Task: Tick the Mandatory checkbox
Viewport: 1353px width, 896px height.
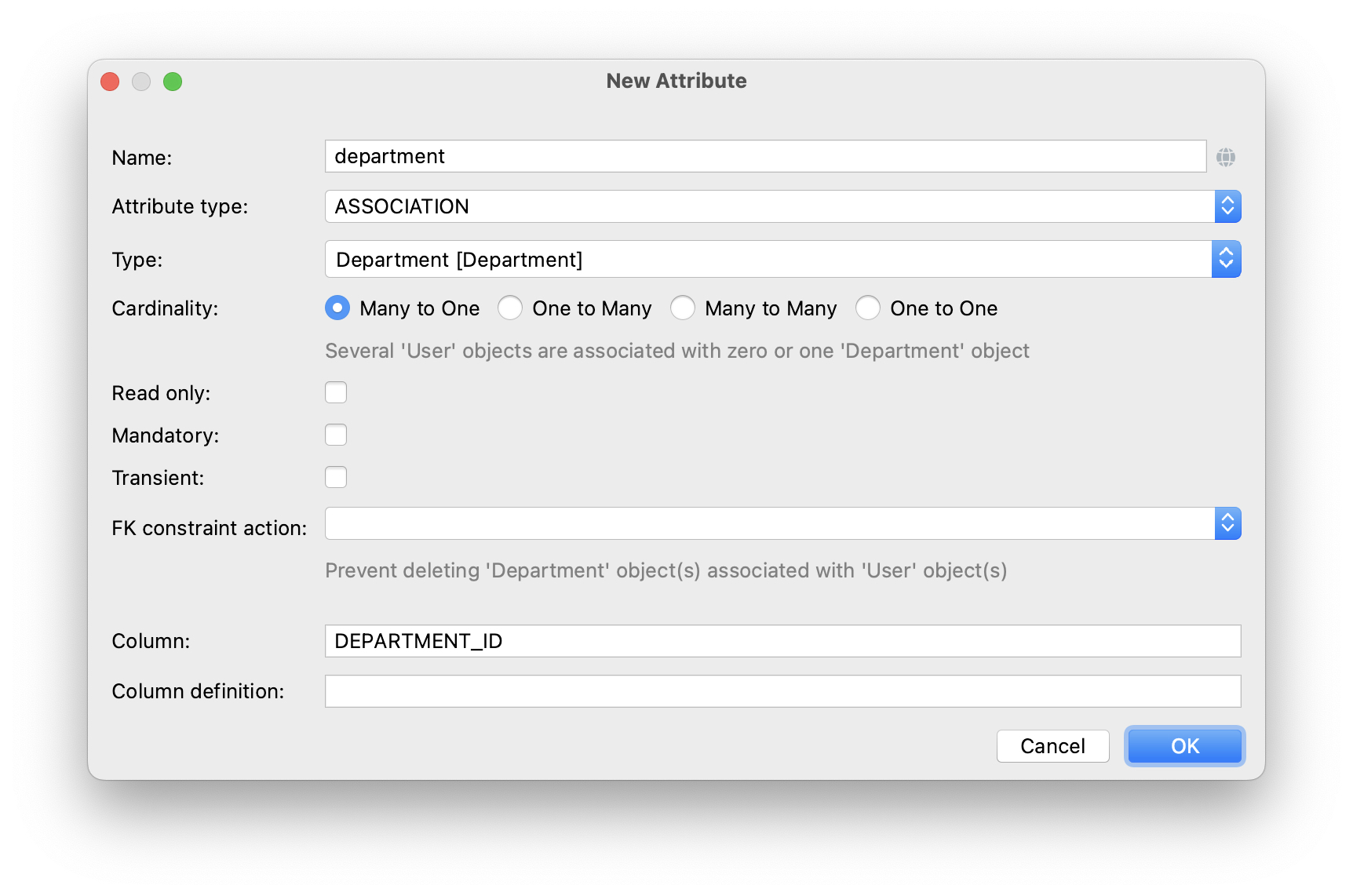Action: point(336,435)
